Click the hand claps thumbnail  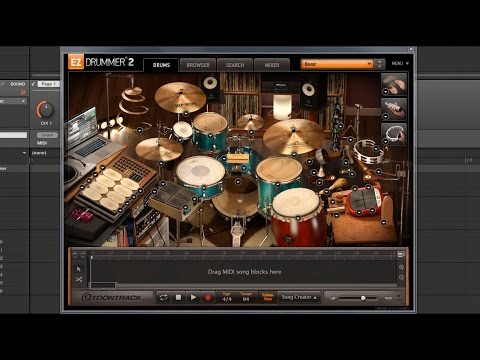394,83
